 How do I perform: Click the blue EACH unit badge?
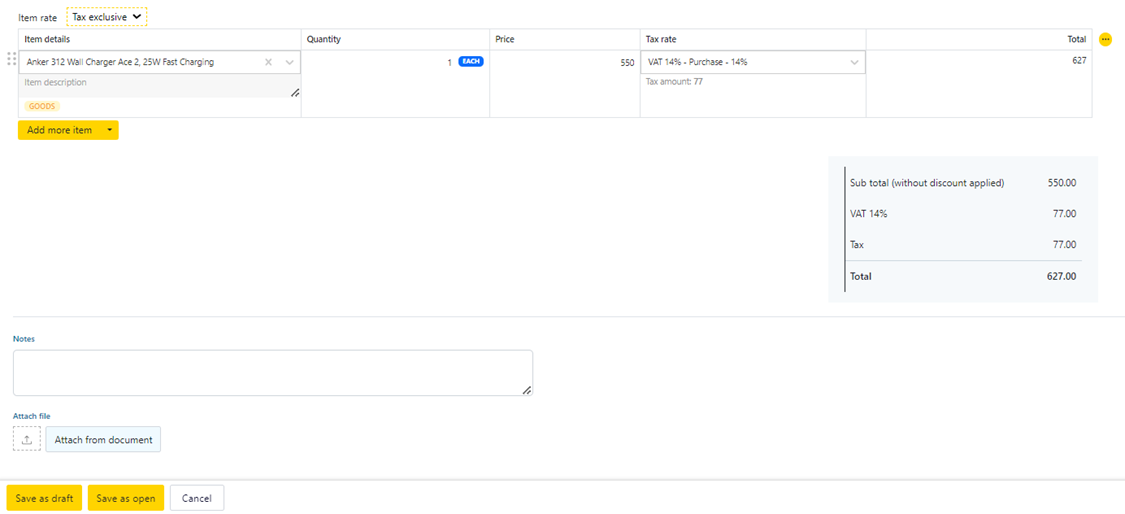(x=470, y=62)
